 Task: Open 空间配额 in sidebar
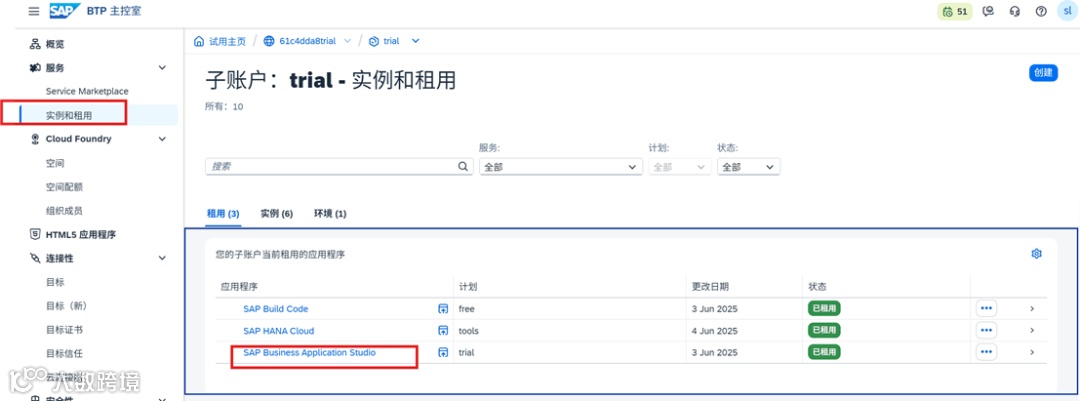coord(64,187)
